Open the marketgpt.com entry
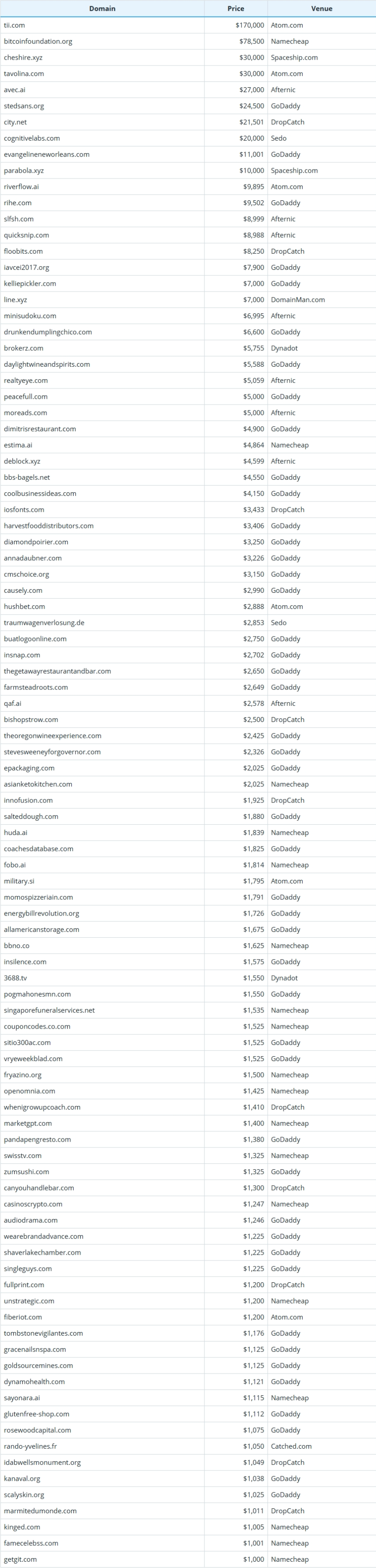Screen dimensions: 376x1568 (28, 1123)
